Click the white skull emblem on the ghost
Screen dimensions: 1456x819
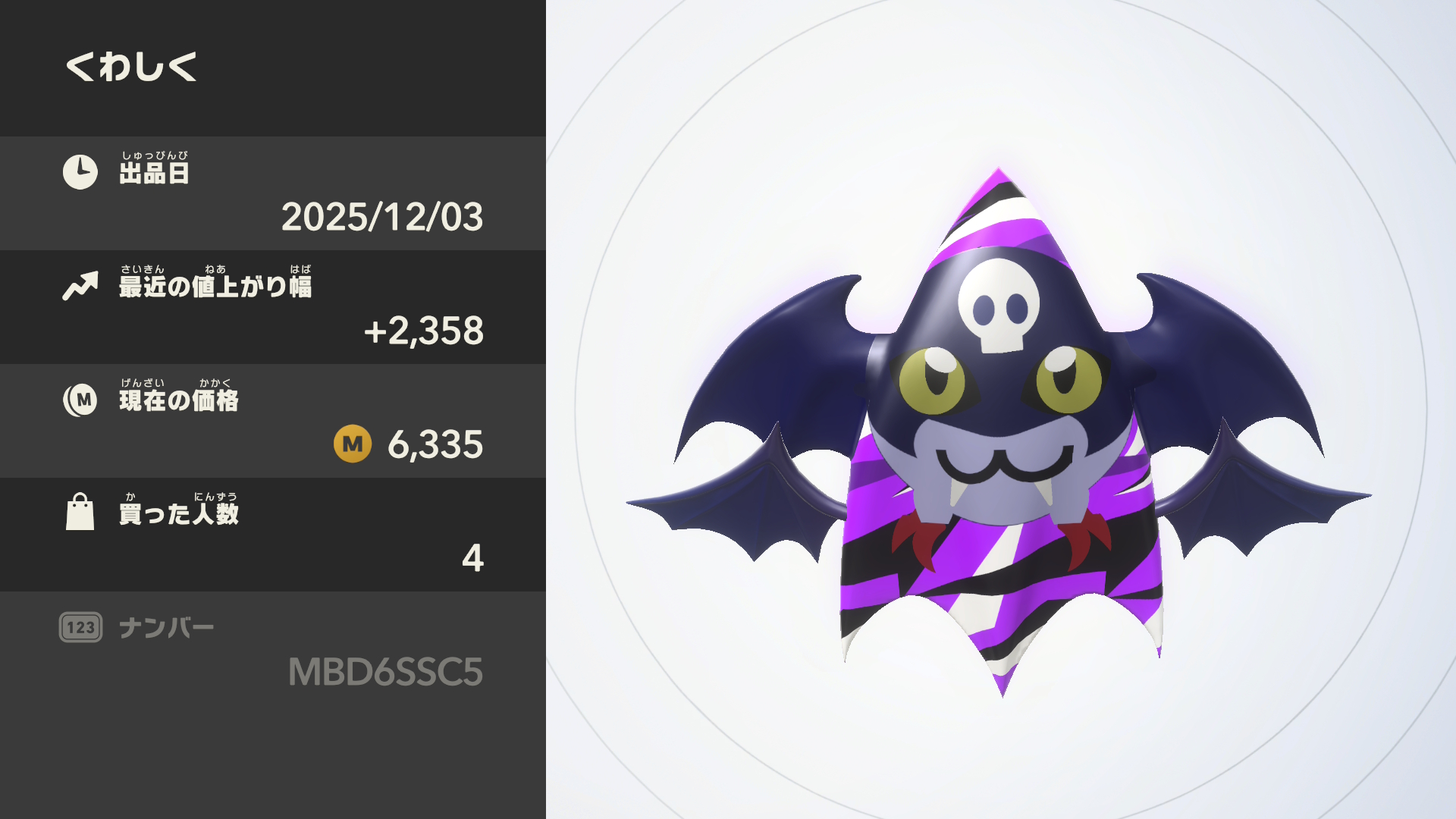click(998, 306)
